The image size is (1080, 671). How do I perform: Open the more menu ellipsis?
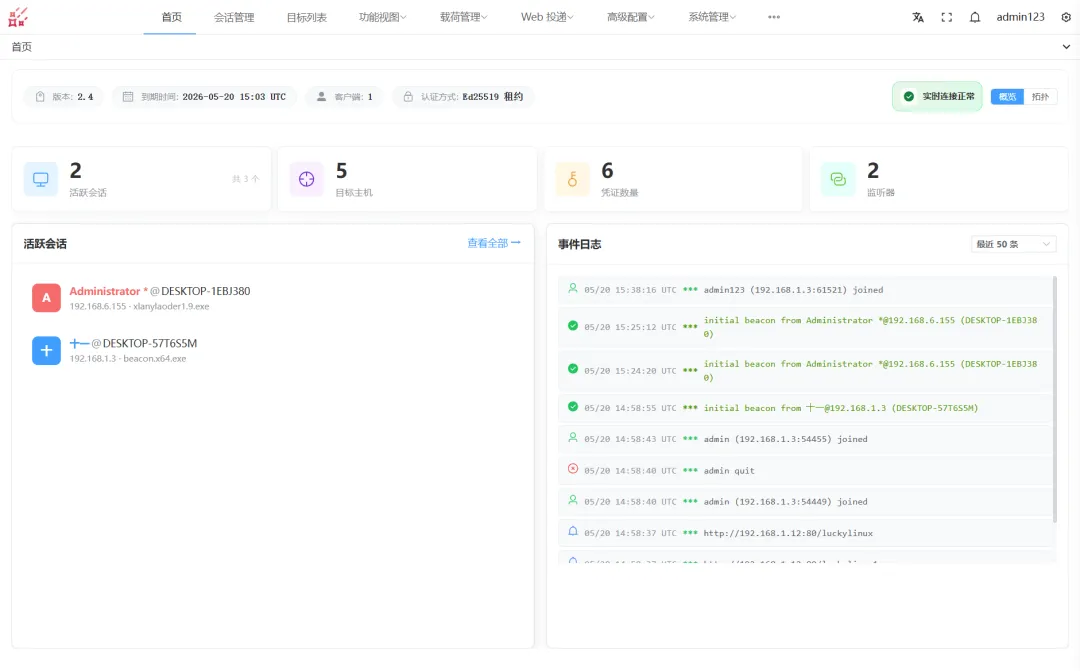773,17
